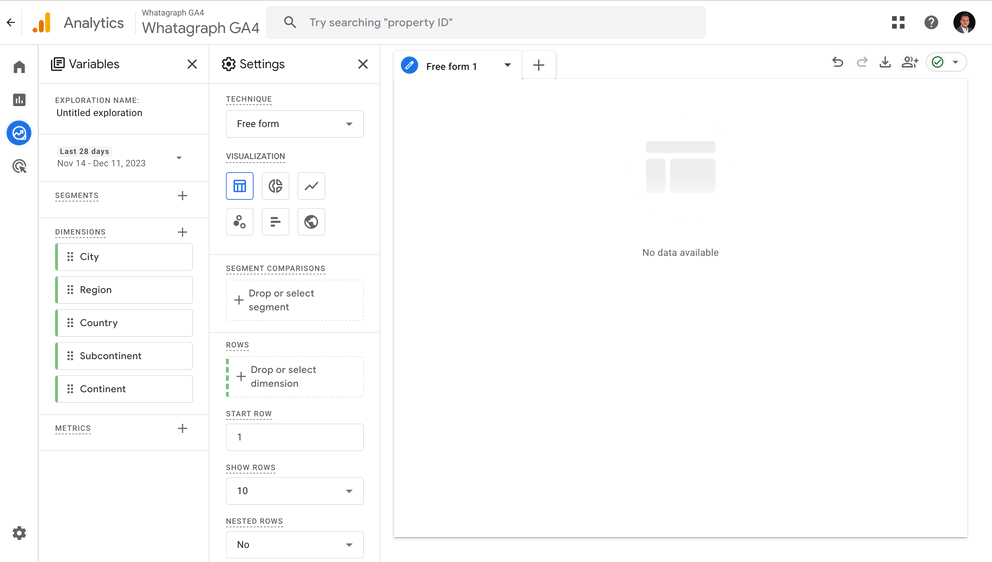This screenshot has width=992, height=562.
Task: Click the Start row input field
Action: point(295,437)
